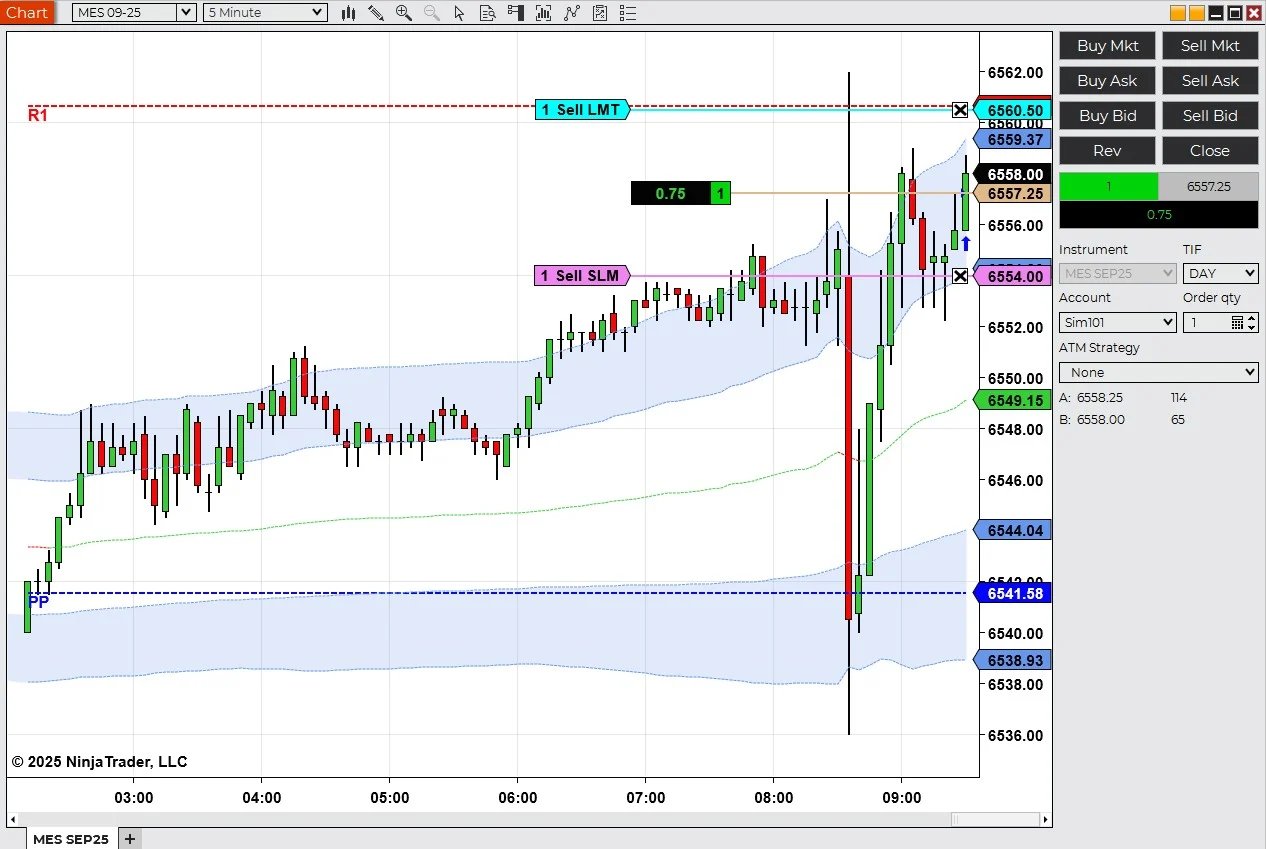Screen dimensions: 1266x849
Task: Select the Zoom In magnifier tool
Action: pyautogui.click(x=404, y=13)
